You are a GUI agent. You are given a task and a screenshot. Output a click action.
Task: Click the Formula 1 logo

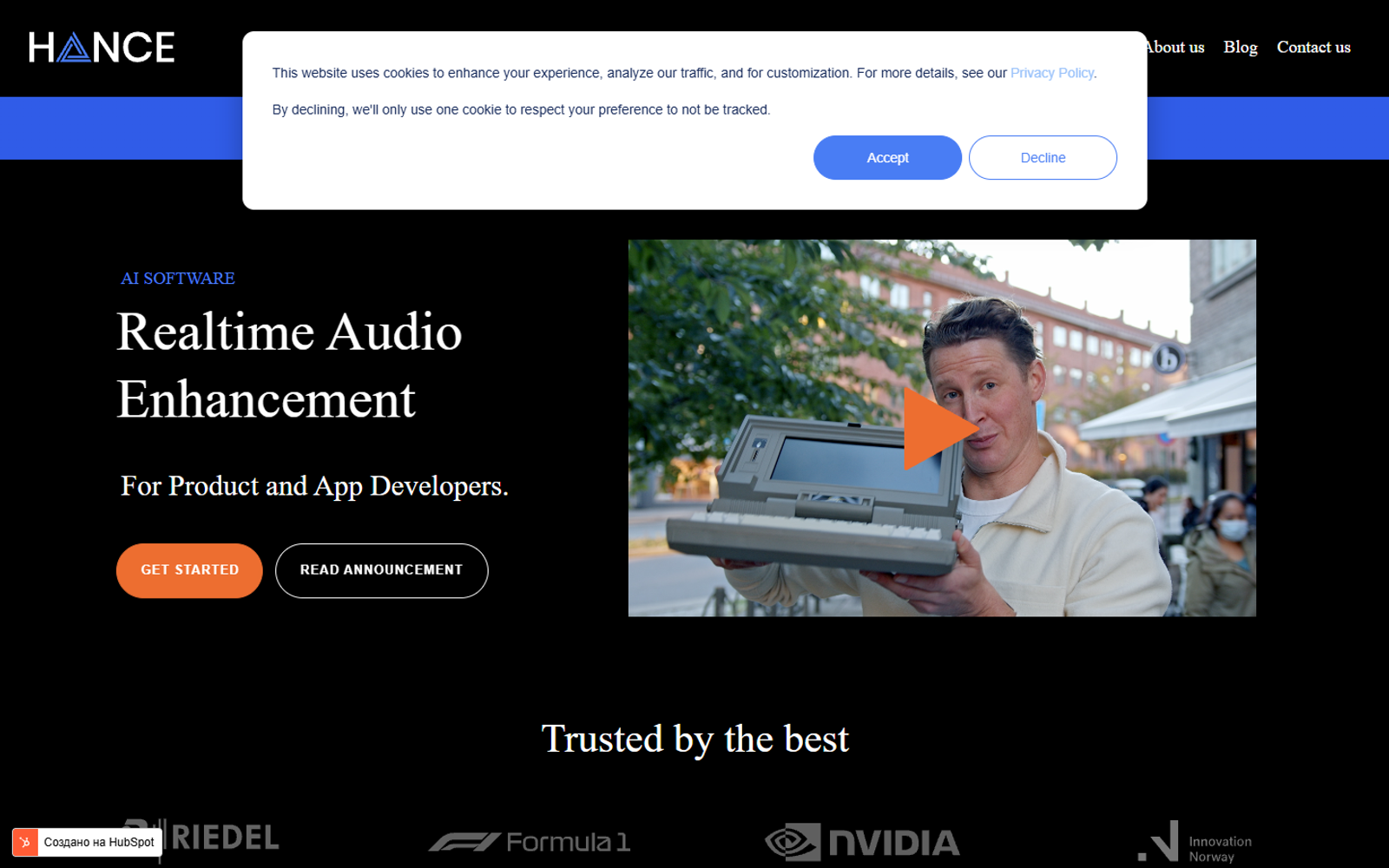point(529,842)
